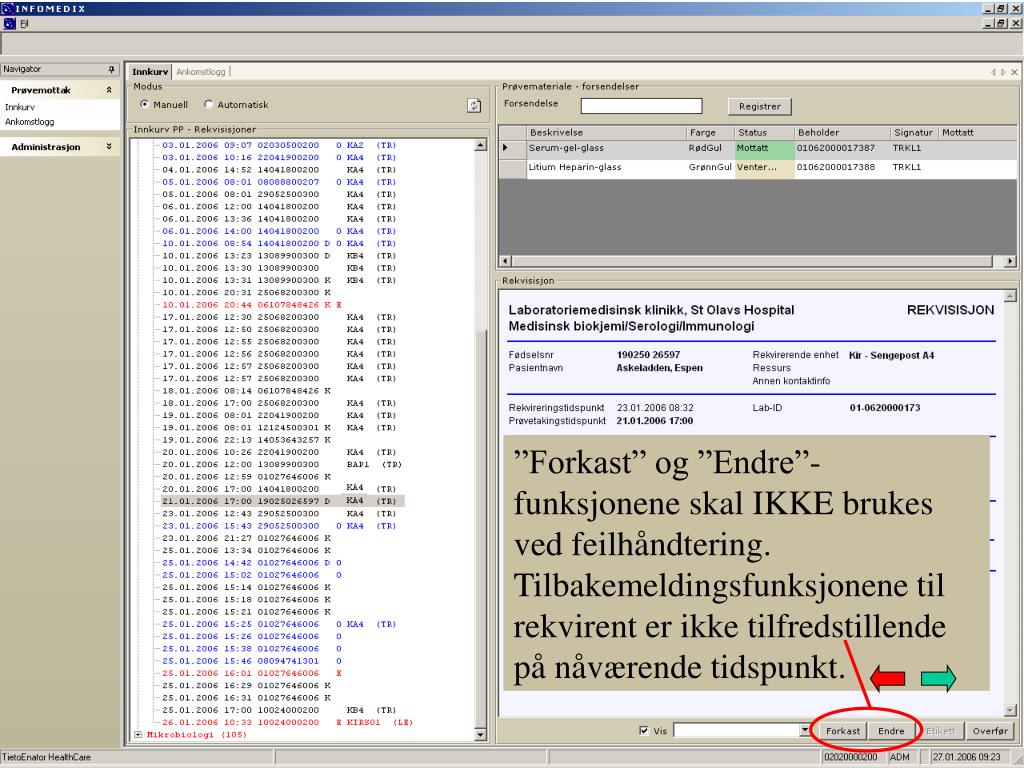Sort by the Beholder column header
This screenshot has height=768, width=1024.
tap(842, 133)
